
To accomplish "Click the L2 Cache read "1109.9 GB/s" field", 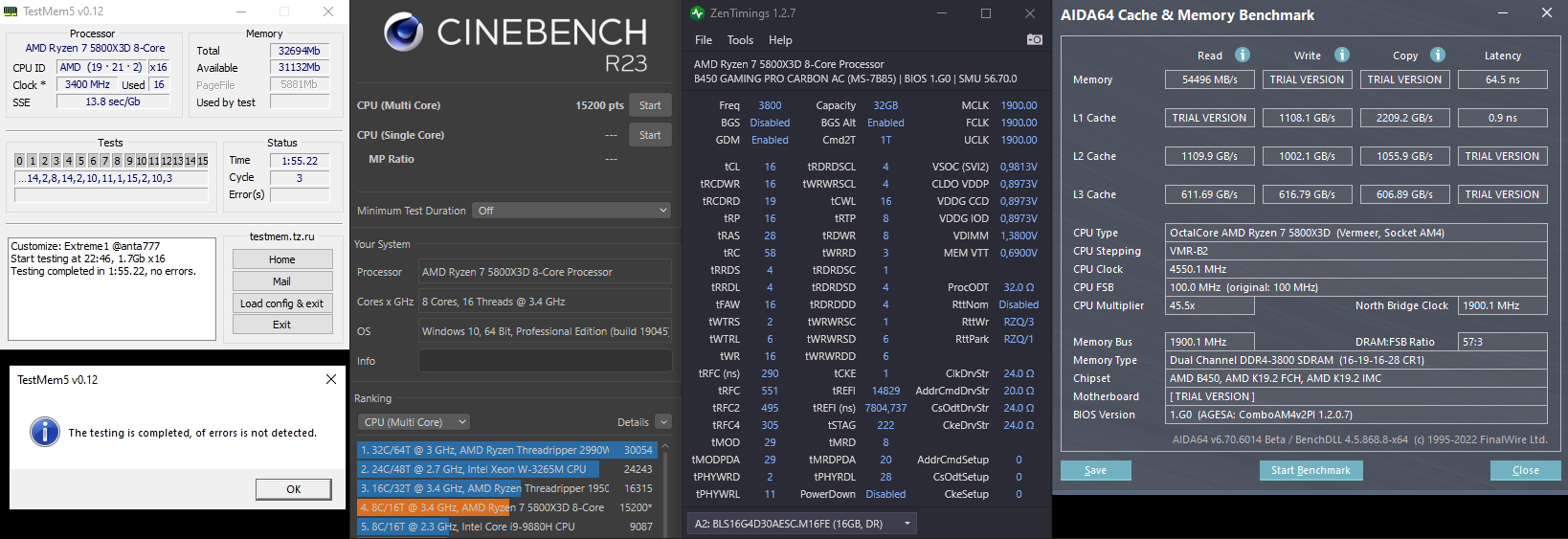I will coord(1210,156).
